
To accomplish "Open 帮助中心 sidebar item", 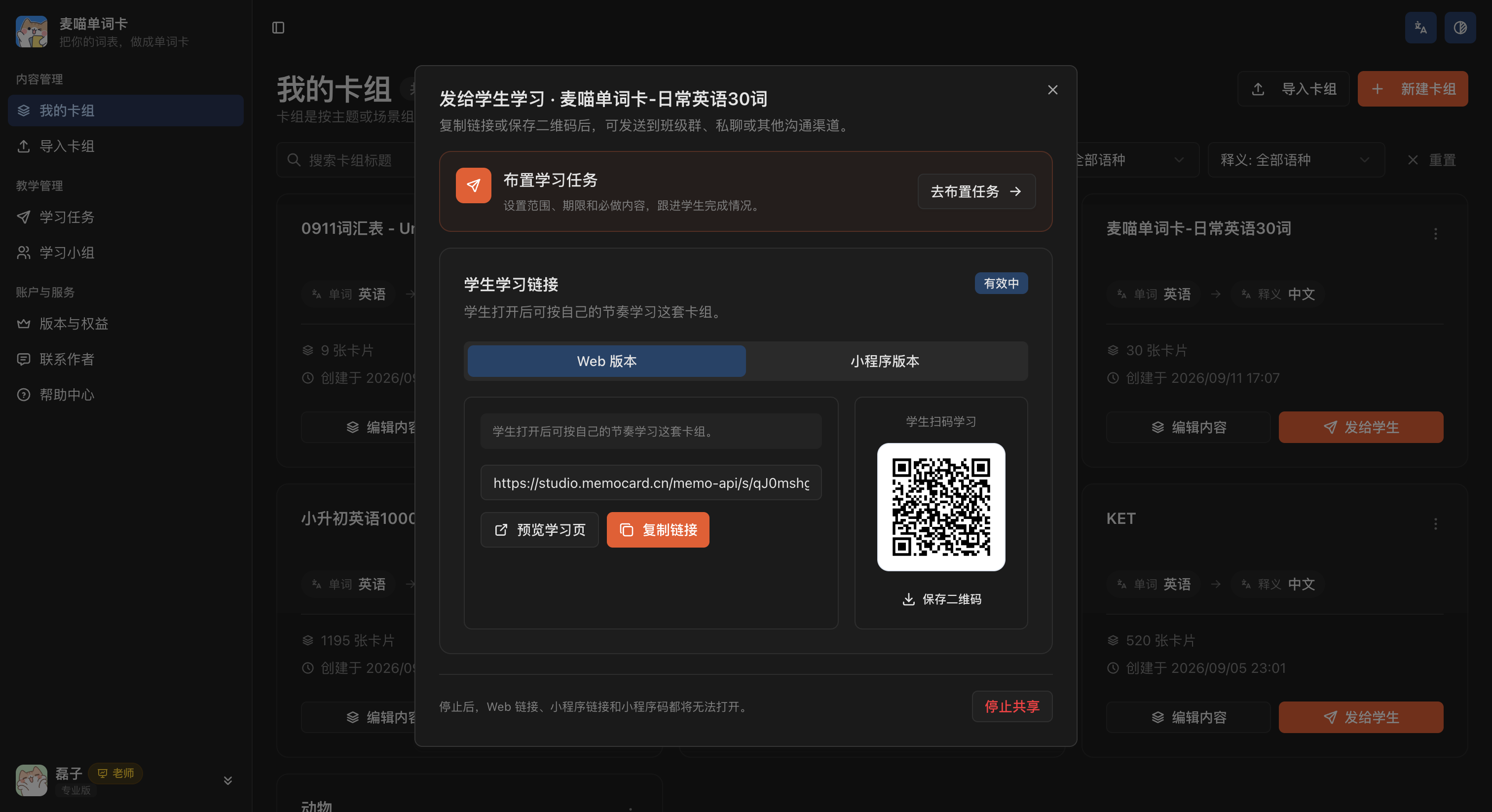I will tap(126, 395).
